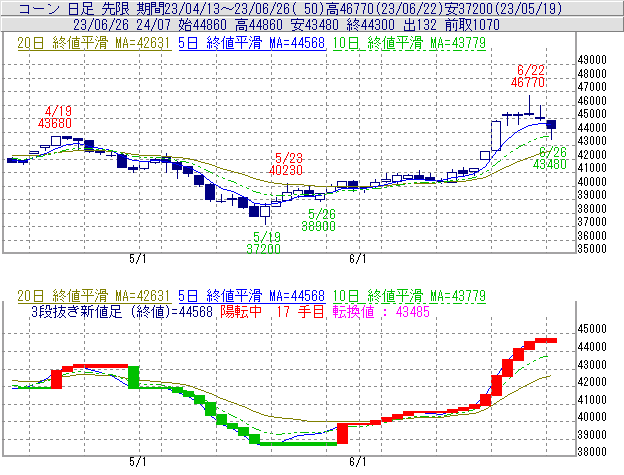Click '終44300' close price in header
Image resolution: width=624 pixels, height=475 pixels.
point(370,25)
